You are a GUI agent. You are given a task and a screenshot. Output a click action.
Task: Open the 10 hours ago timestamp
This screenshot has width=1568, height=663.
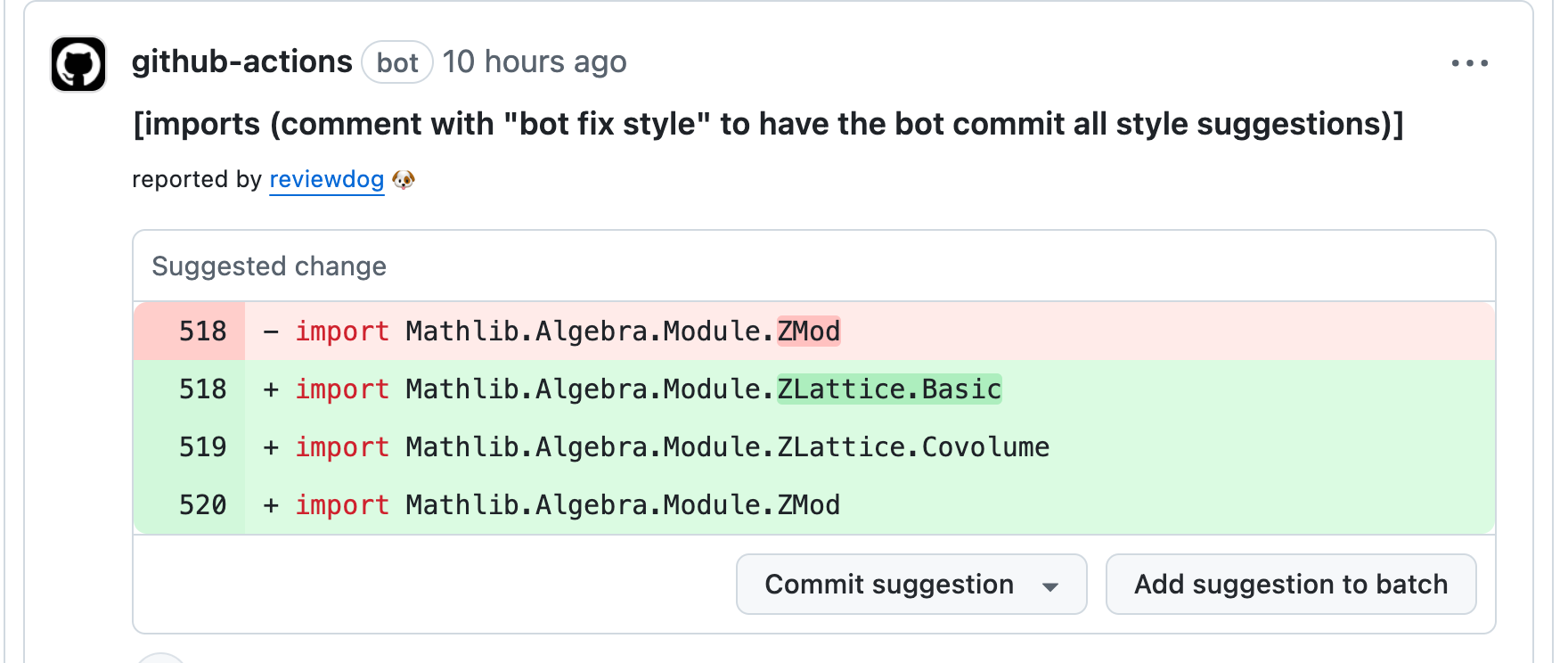(535, 61)
